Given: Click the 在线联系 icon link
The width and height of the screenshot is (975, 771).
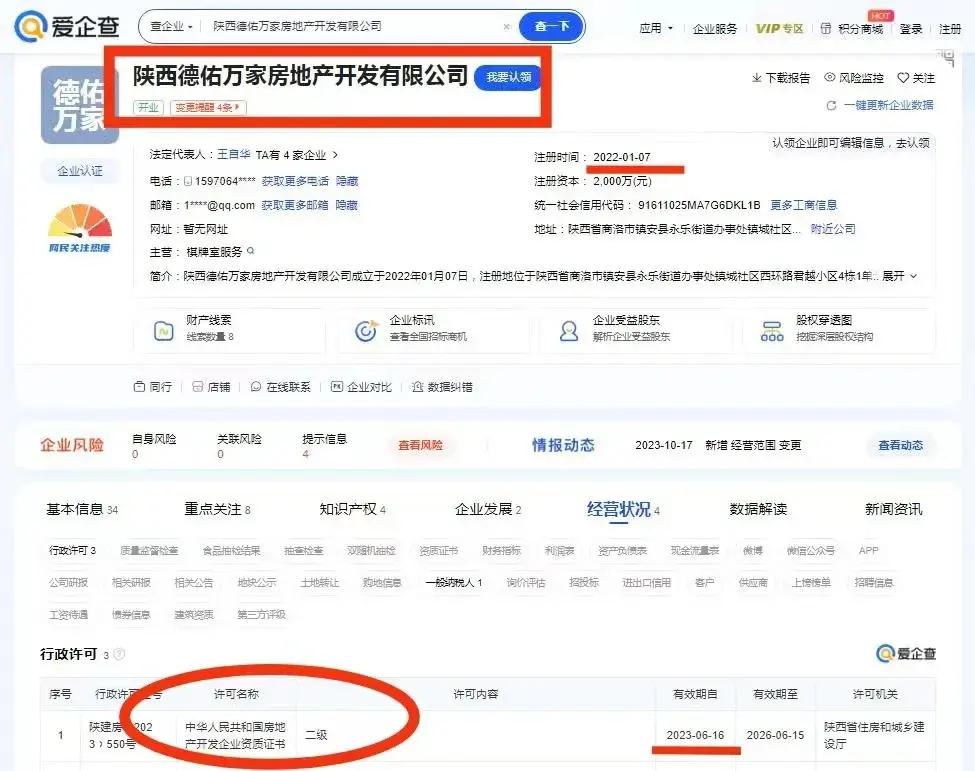Looking at the screenshot, I should point(280,387).
